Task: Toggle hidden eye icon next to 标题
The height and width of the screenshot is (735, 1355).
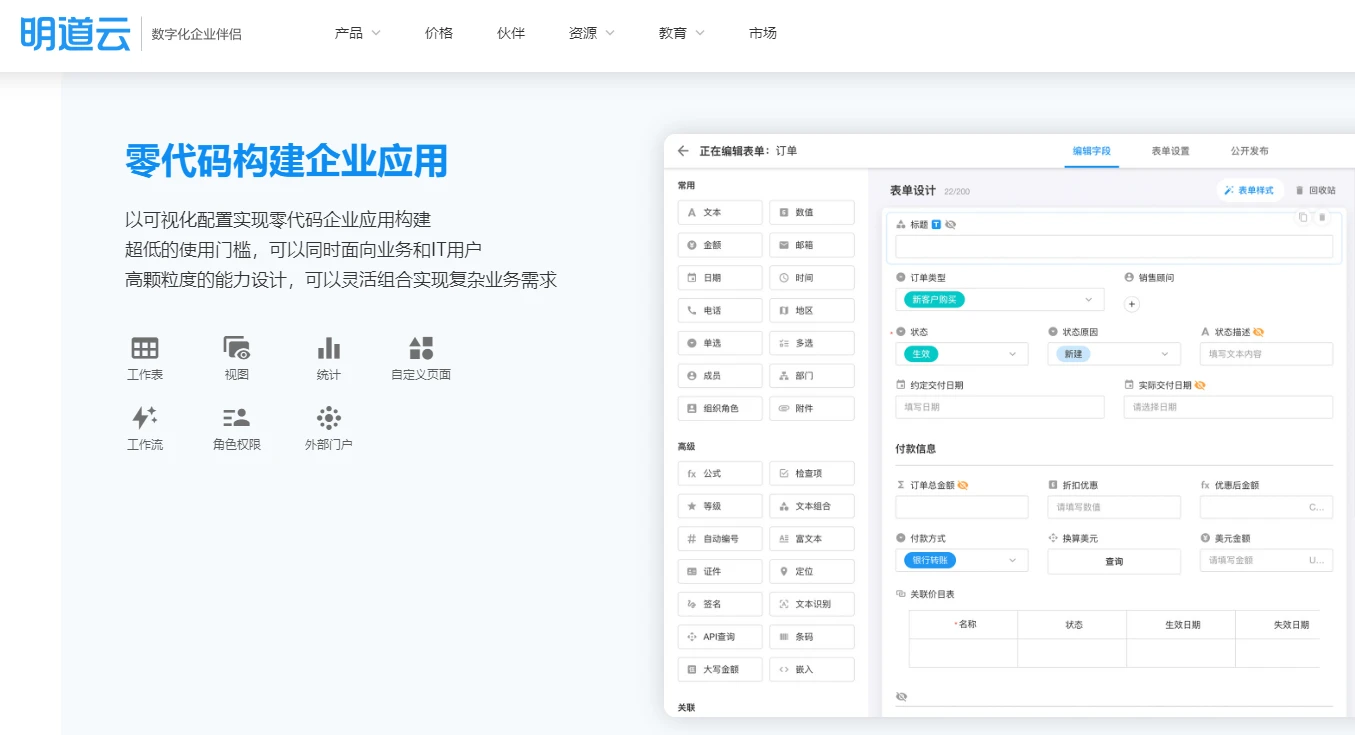Action: 951,225
